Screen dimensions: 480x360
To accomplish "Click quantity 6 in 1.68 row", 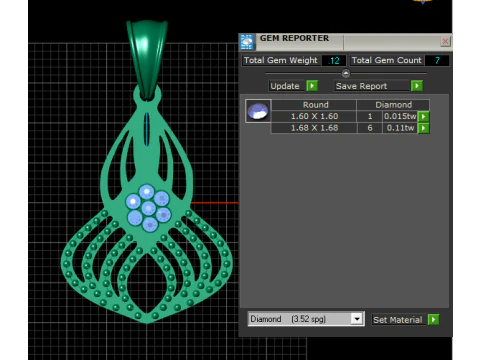I will [x=370, y=128].
